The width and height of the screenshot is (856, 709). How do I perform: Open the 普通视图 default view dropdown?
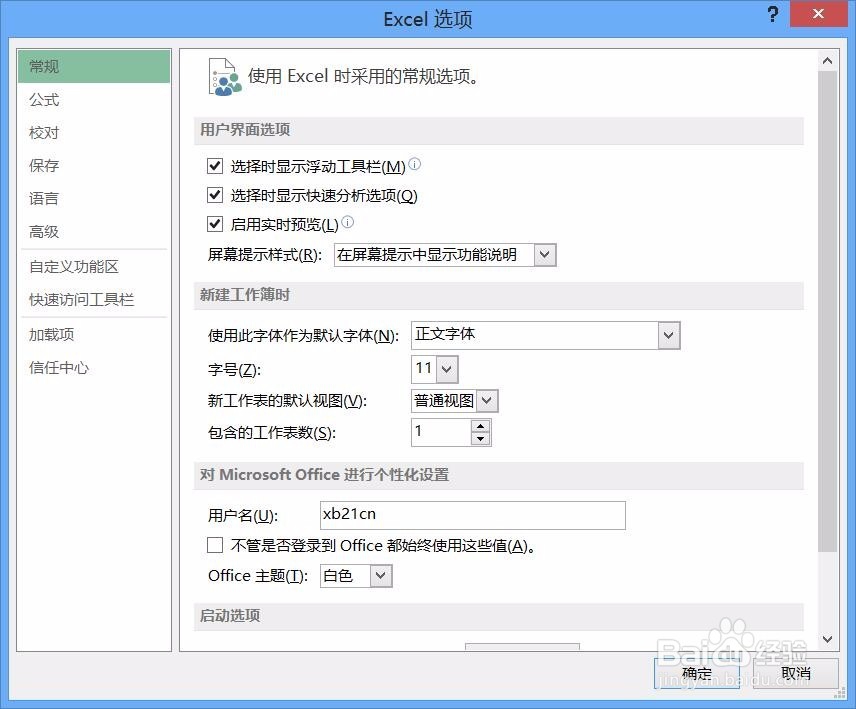click(x=487, y=401)
